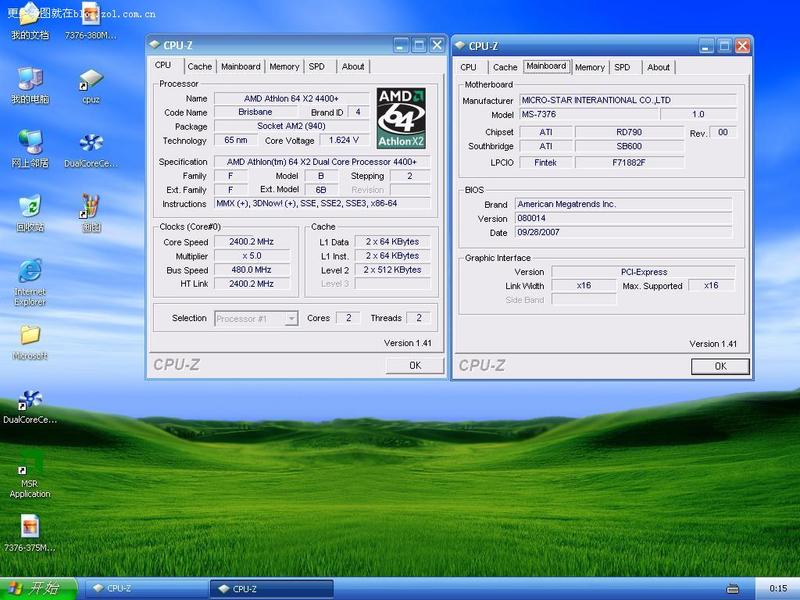Image resolution: width=800 pixels, height=600 pixels.
Task: Click BIOS Brand American Megatrends Inc.
Action: pos(623,204)
